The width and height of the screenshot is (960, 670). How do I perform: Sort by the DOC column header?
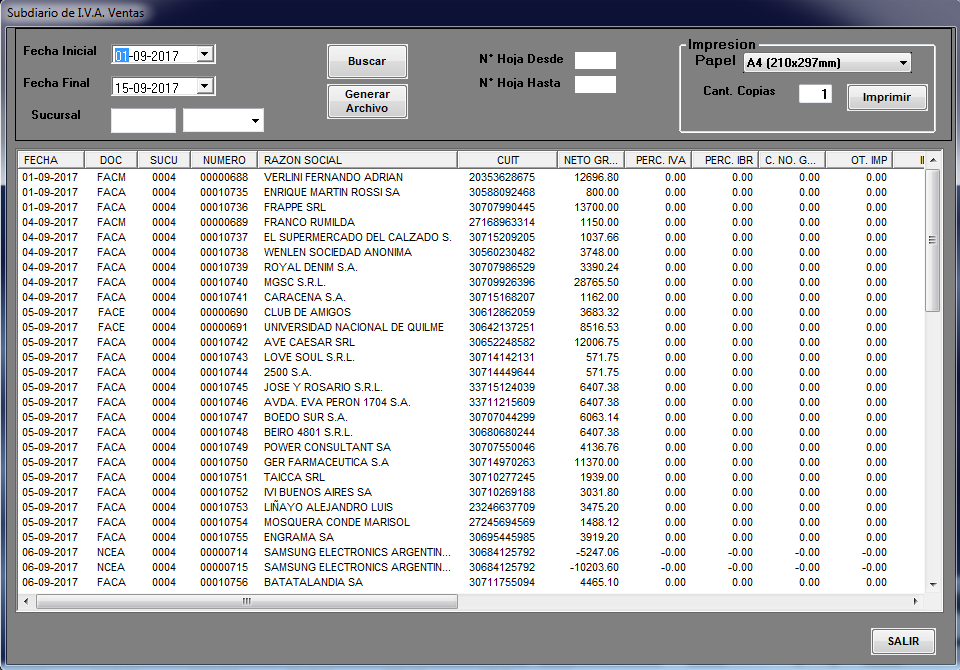tap(111, 160)
